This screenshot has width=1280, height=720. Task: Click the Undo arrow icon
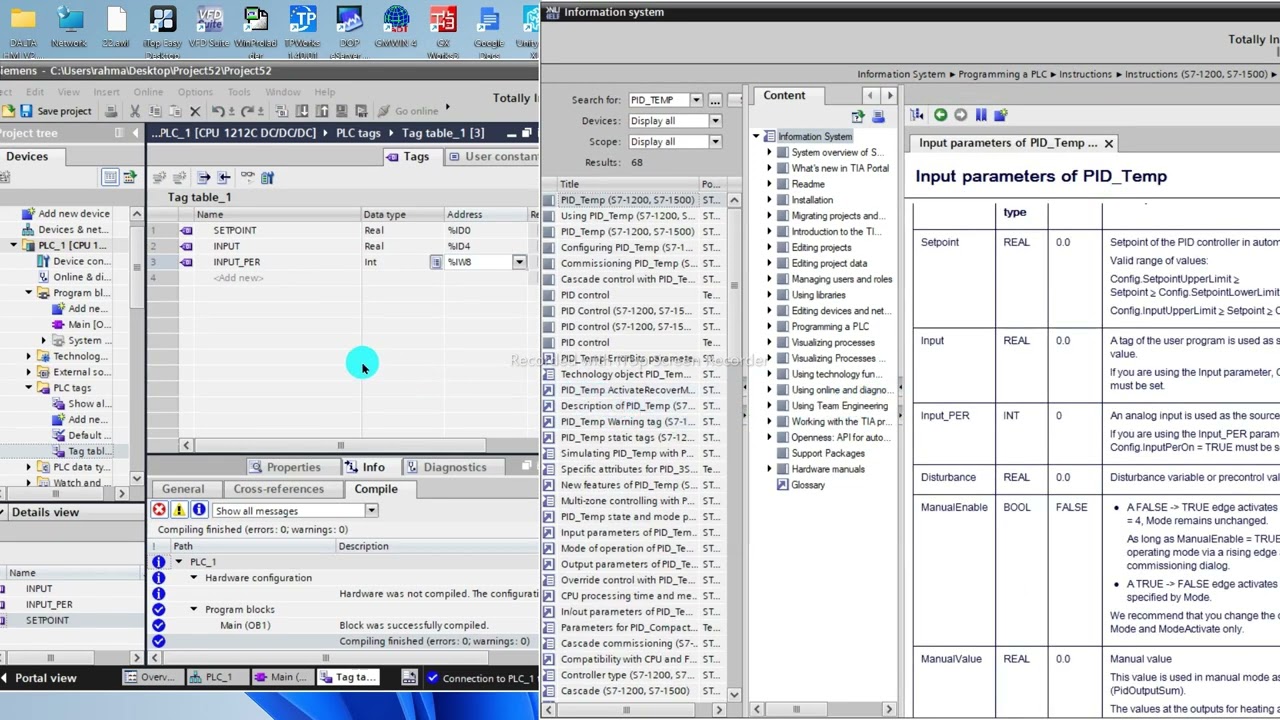[x=218, y=111]
